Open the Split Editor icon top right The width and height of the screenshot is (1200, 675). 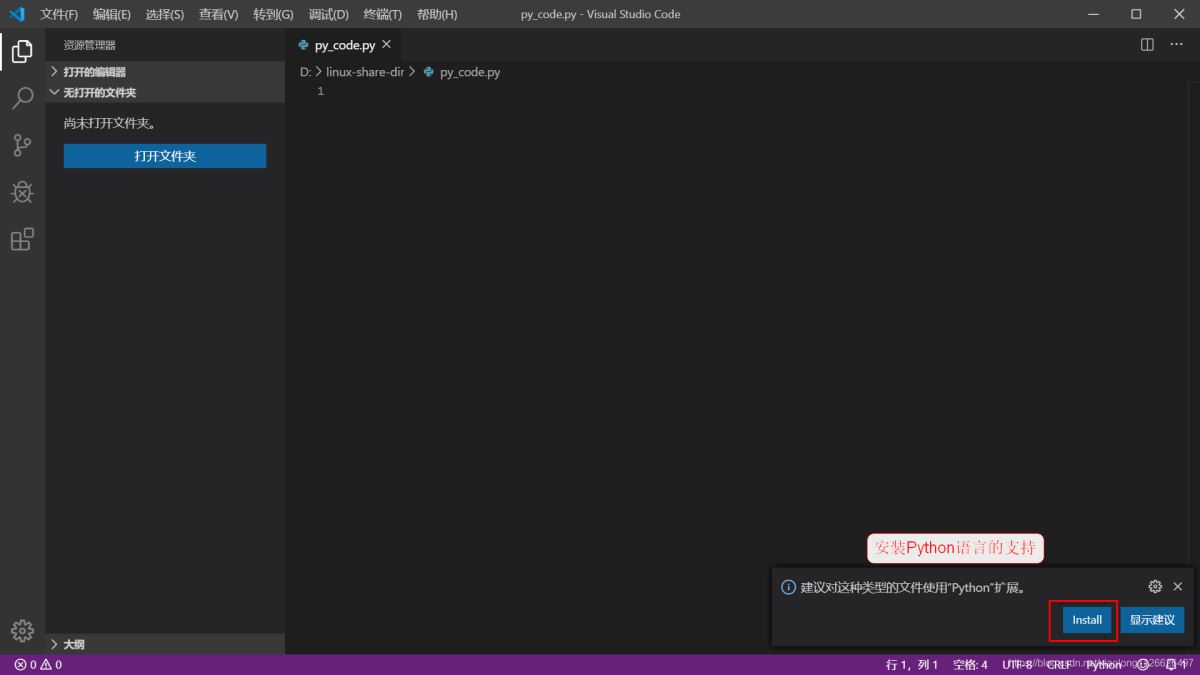[1145, 44]
